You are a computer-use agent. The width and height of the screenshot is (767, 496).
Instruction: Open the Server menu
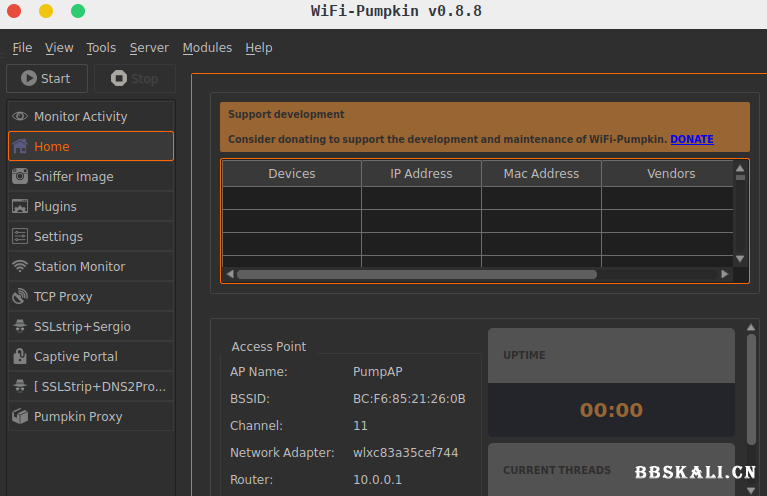(149, 48)
